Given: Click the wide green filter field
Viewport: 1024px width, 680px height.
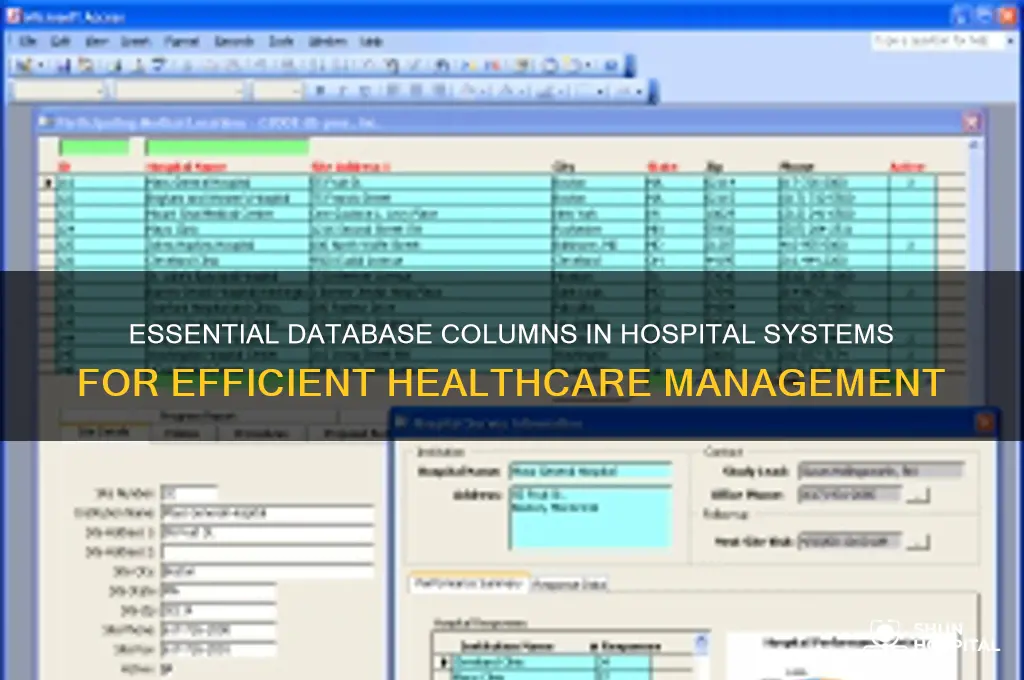Looking at the screenshot, I should point(227,147).
